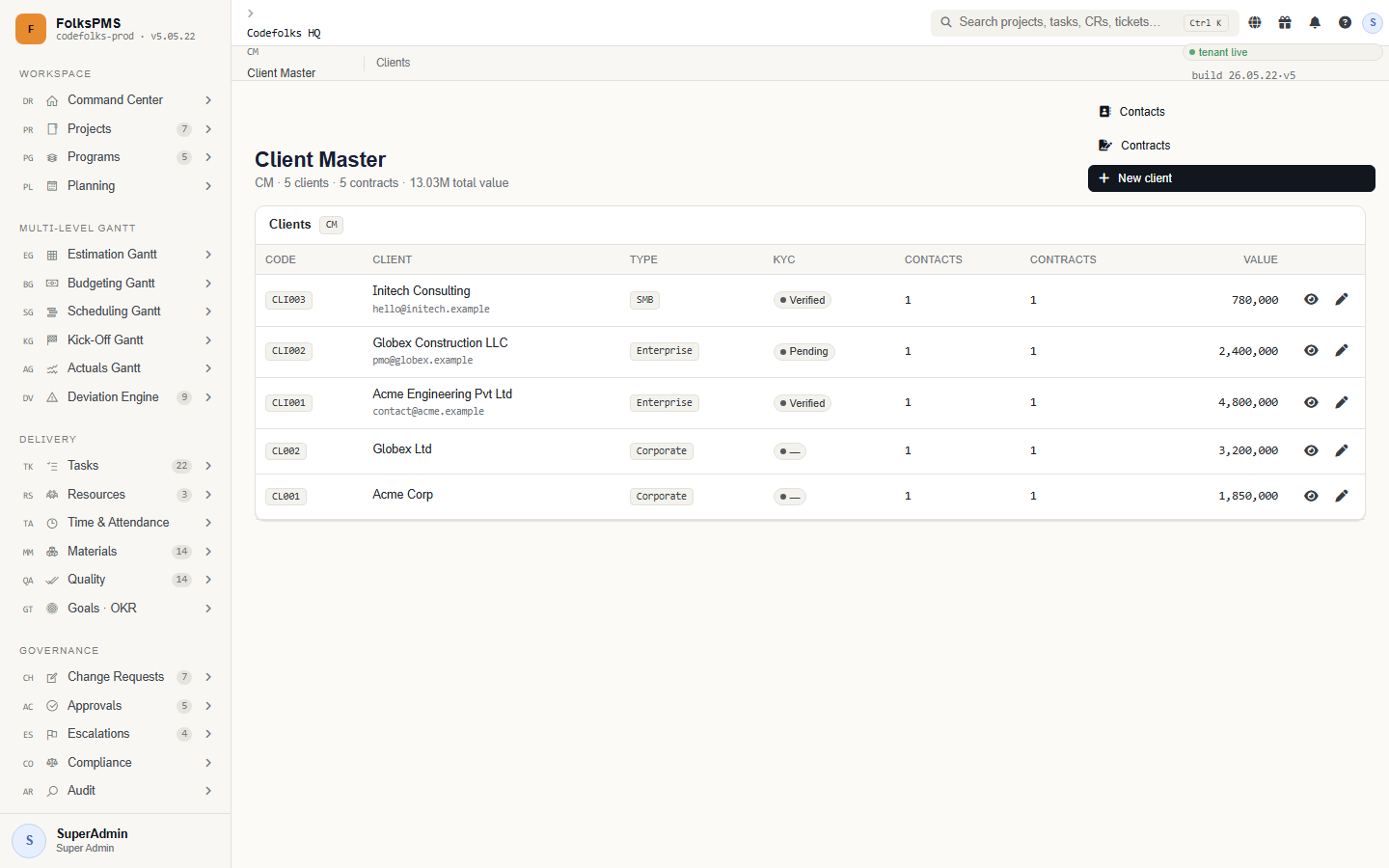Click the Audit magnifier icon
This screenshot has height=868, width=1389.
(52, 791)
